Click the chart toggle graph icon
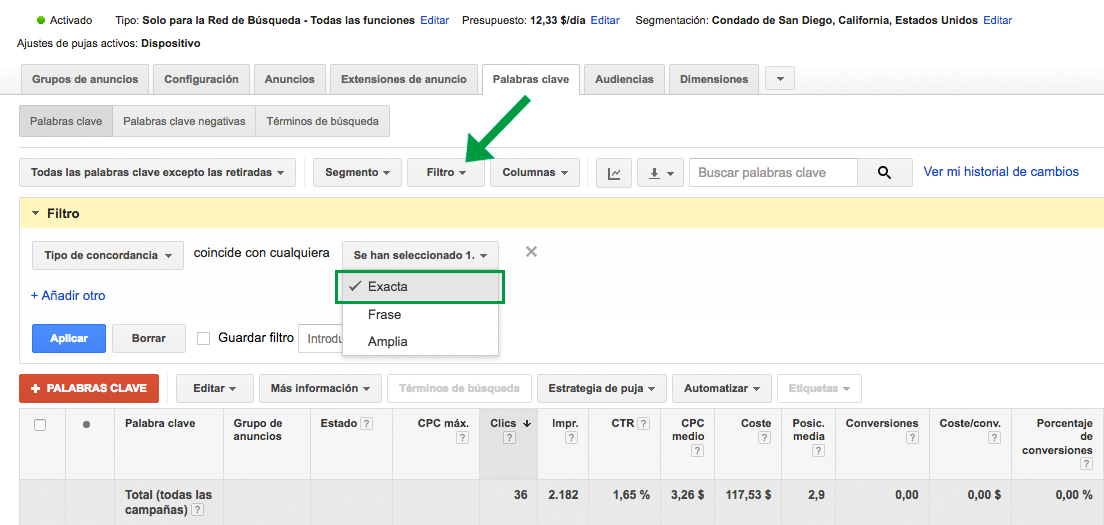1104x525 pixels. 614,173
